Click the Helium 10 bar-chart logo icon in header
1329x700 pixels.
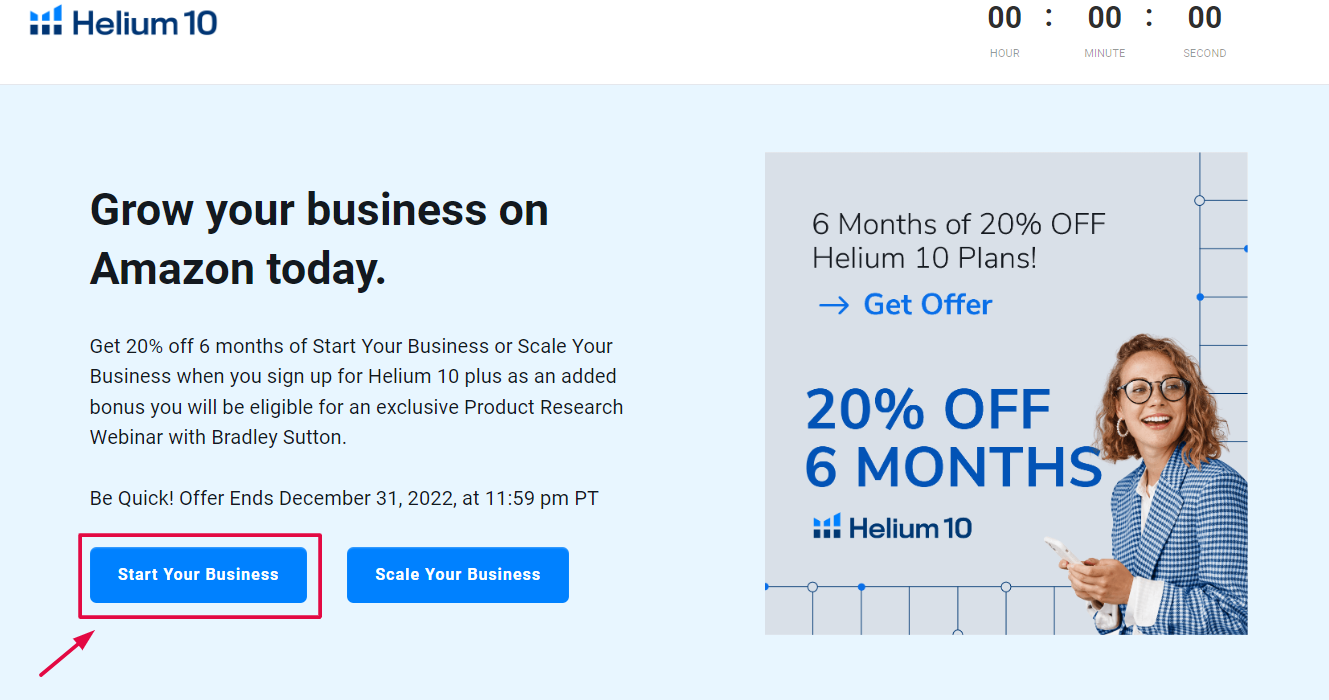pyautogui.click(x=46, y=21)
